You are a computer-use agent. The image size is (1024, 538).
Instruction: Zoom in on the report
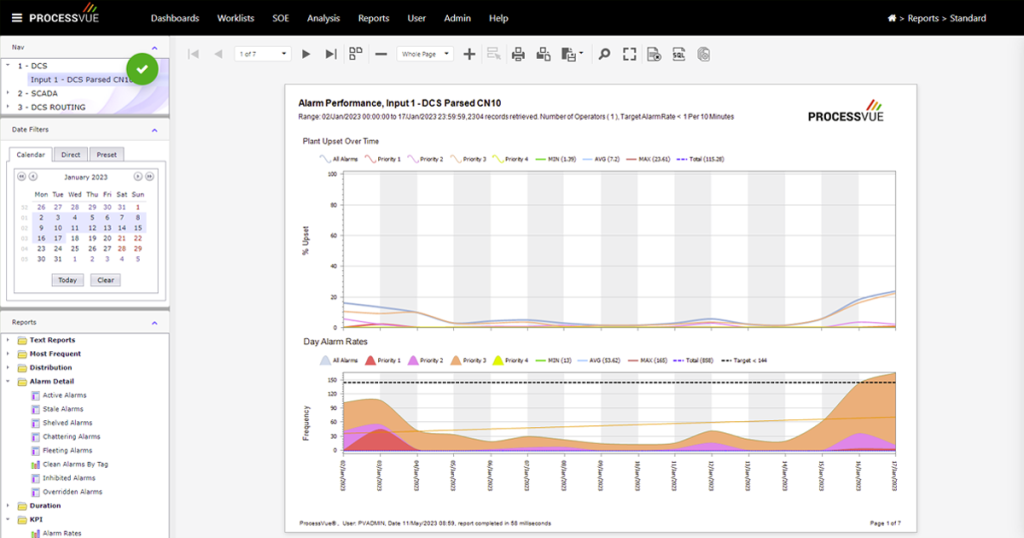[469, 54]
